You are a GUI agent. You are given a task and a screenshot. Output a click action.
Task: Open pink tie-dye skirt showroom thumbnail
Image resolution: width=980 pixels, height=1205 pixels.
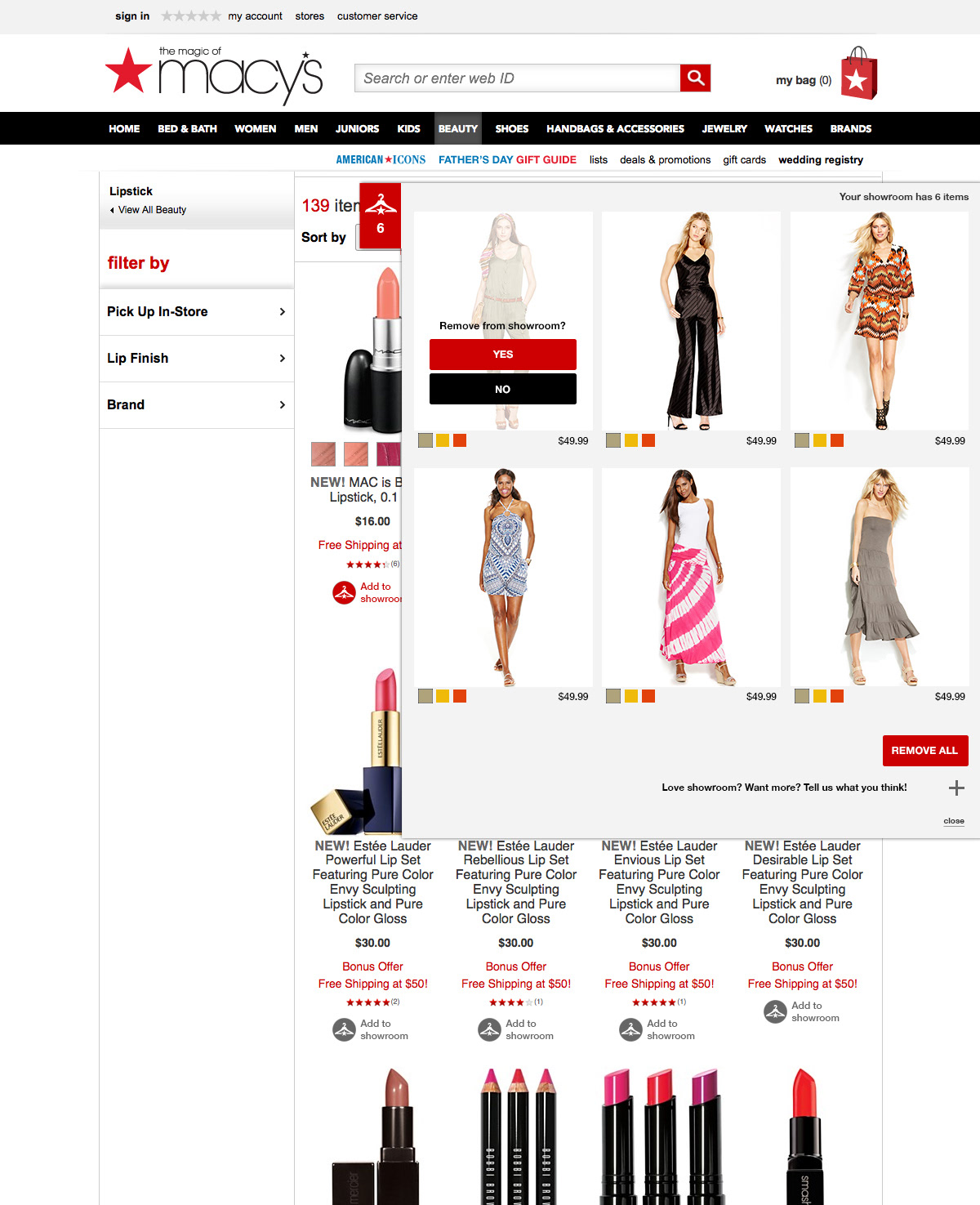point(691,577)
